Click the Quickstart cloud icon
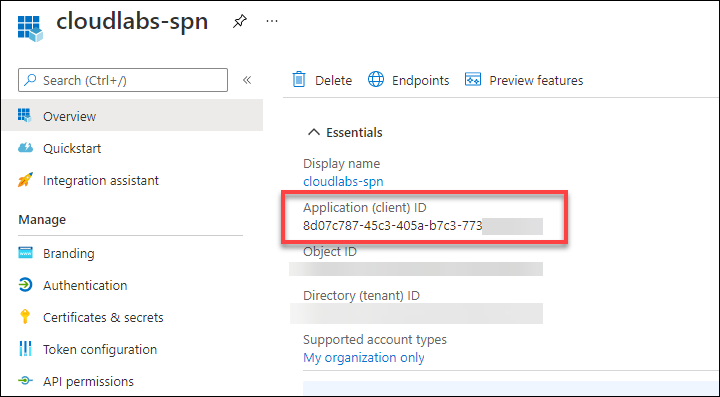The width and height of the screenshot is (720, 397). tap(25, 148)
